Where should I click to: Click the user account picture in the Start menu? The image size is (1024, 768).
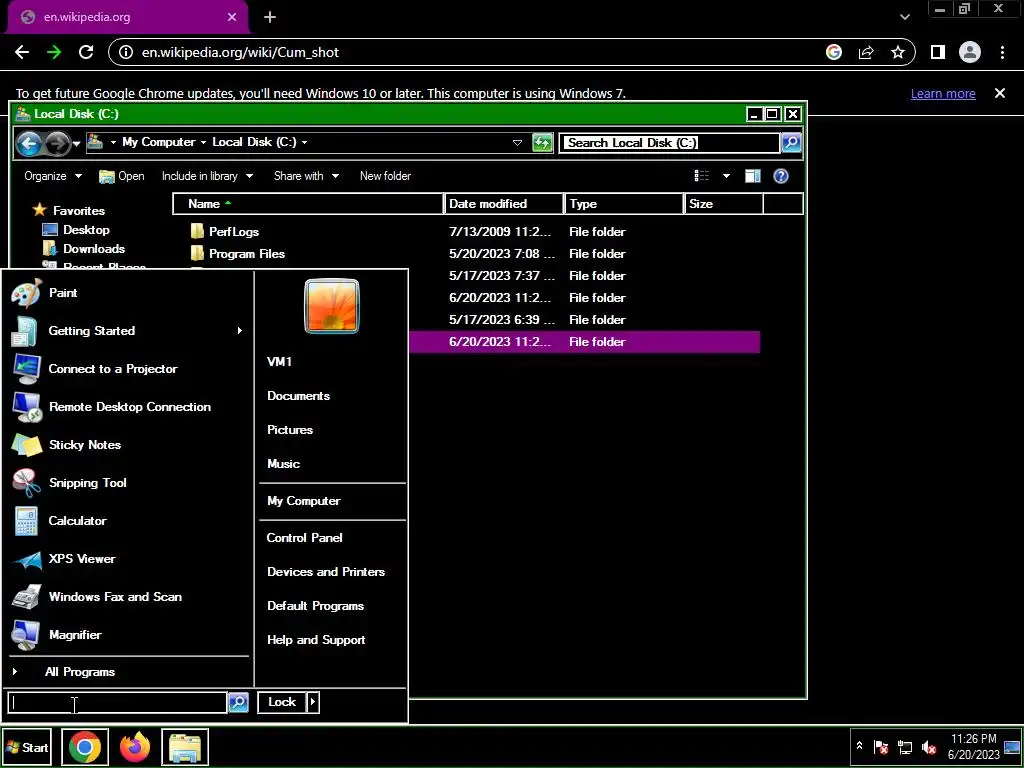tap(332, 306)
